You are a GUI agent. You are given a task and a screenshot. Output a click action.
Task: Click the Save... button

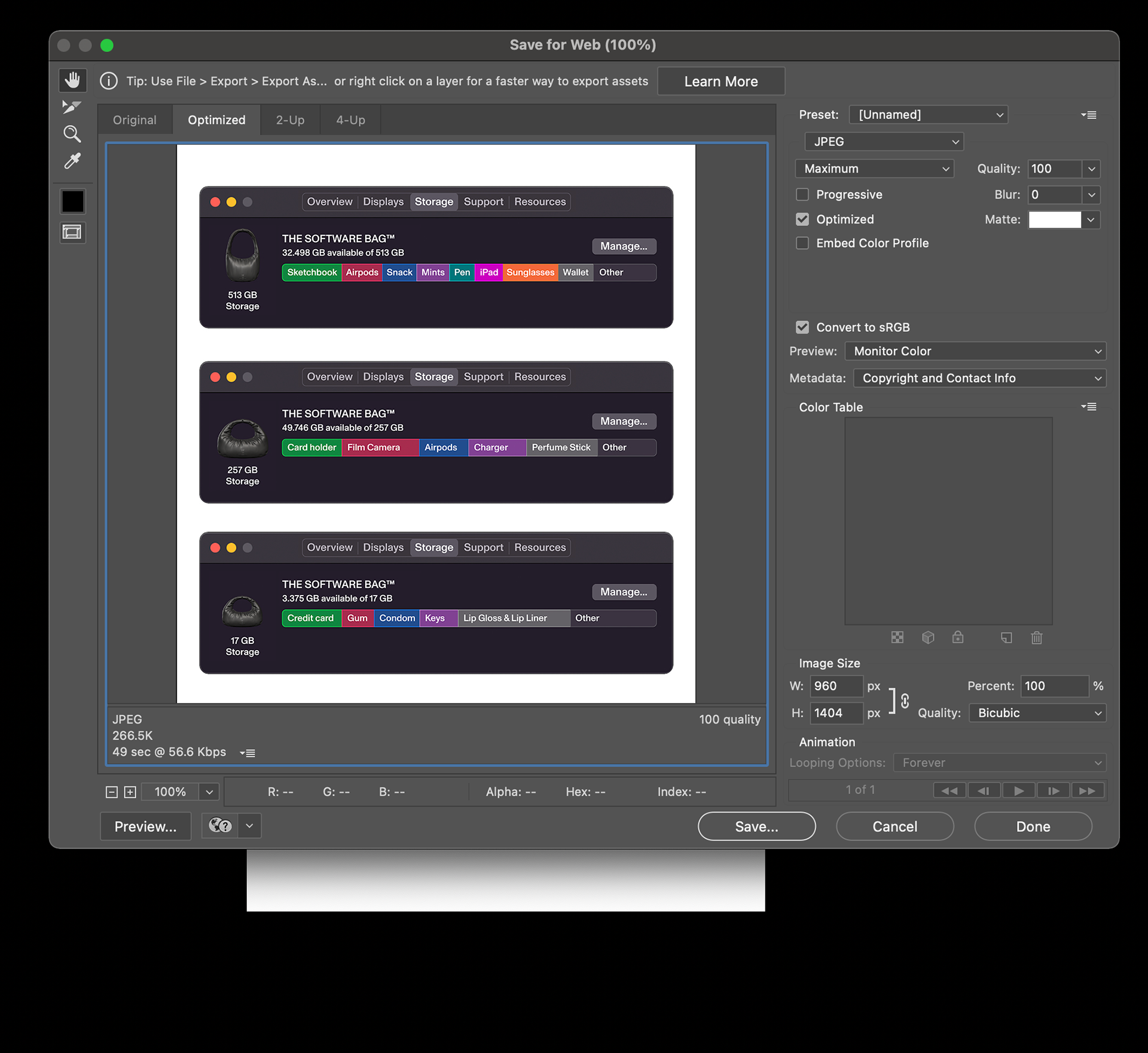click(756, 826)
